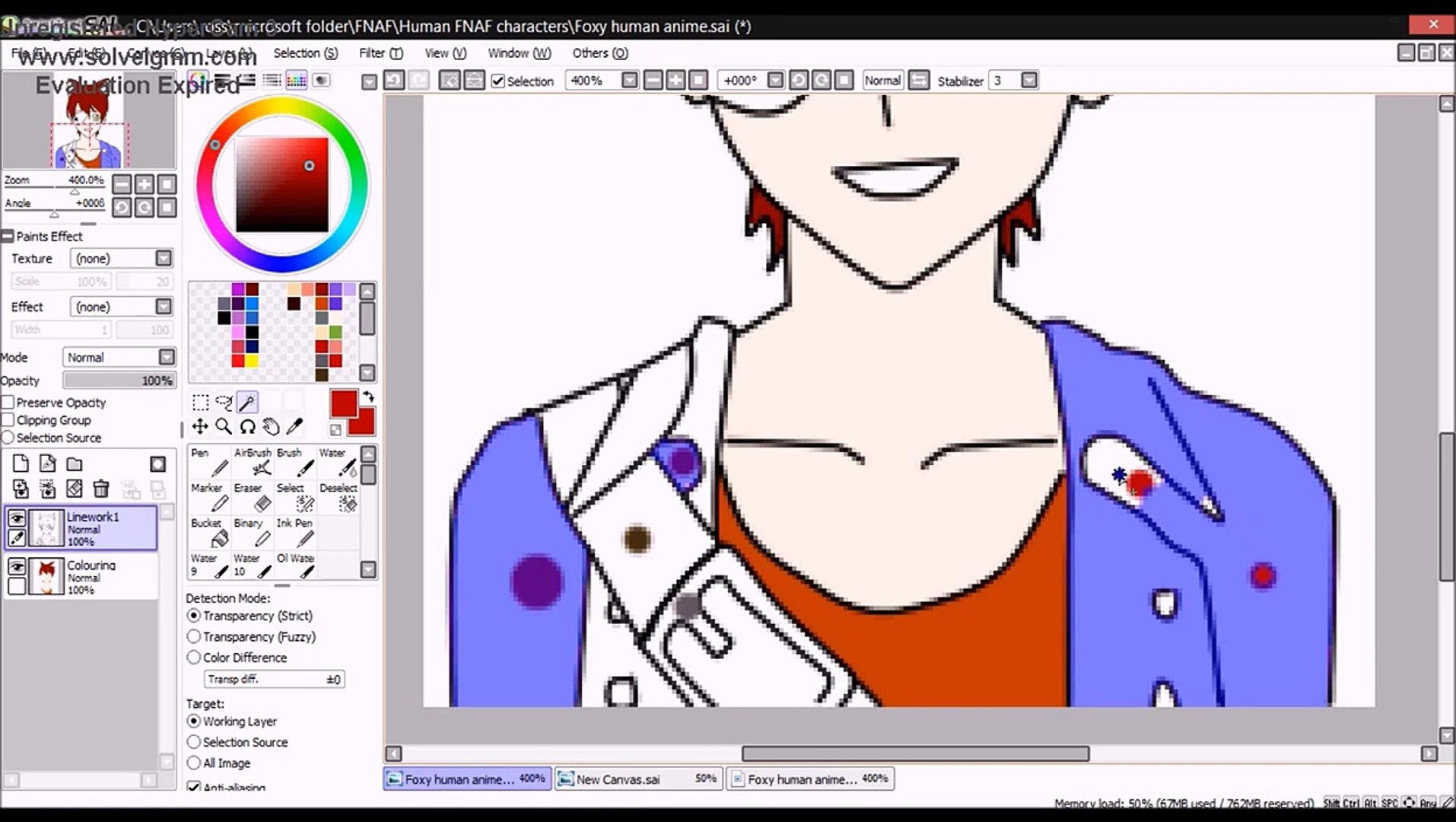The height and width of the screenshot is (822, 1456).
Task: Choose the Brush tool
Action: click(x=295, y=462)
